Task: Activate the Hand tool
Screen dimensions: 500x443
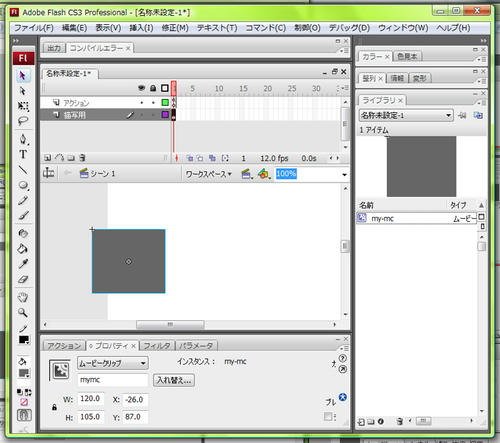Action: click(x=23, y=297)
